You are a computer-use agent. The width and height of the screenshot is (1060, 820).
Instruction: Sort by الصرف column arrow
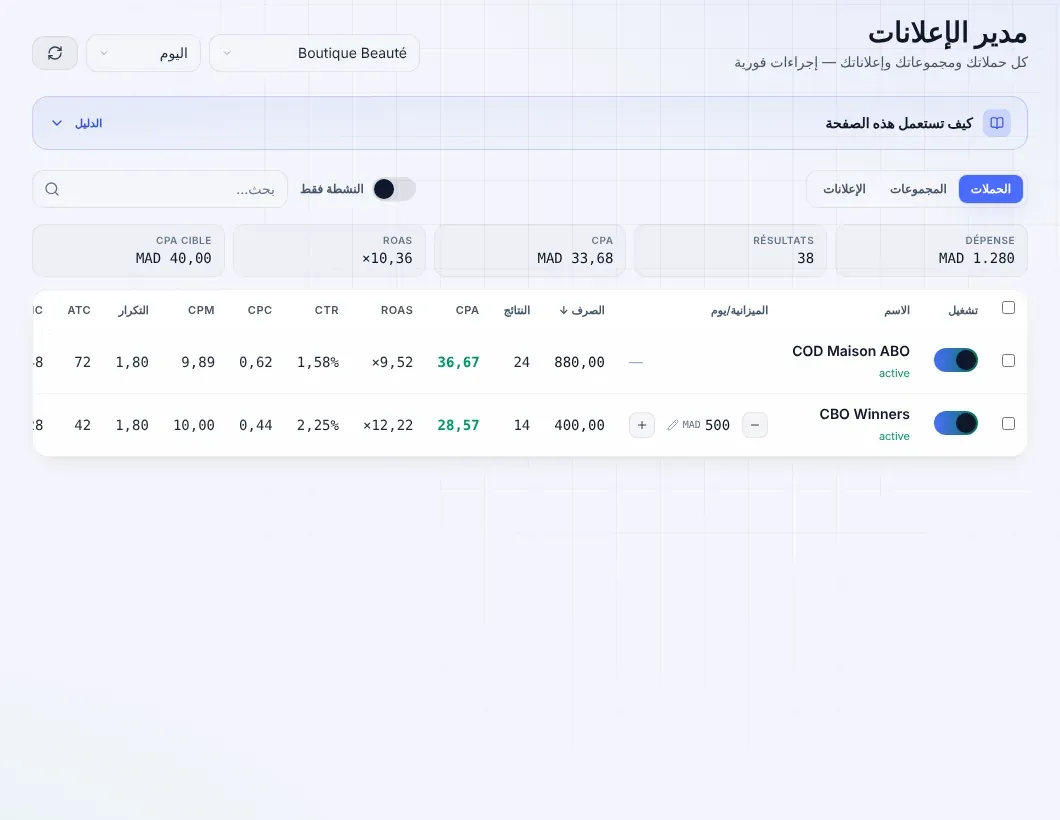563,310
